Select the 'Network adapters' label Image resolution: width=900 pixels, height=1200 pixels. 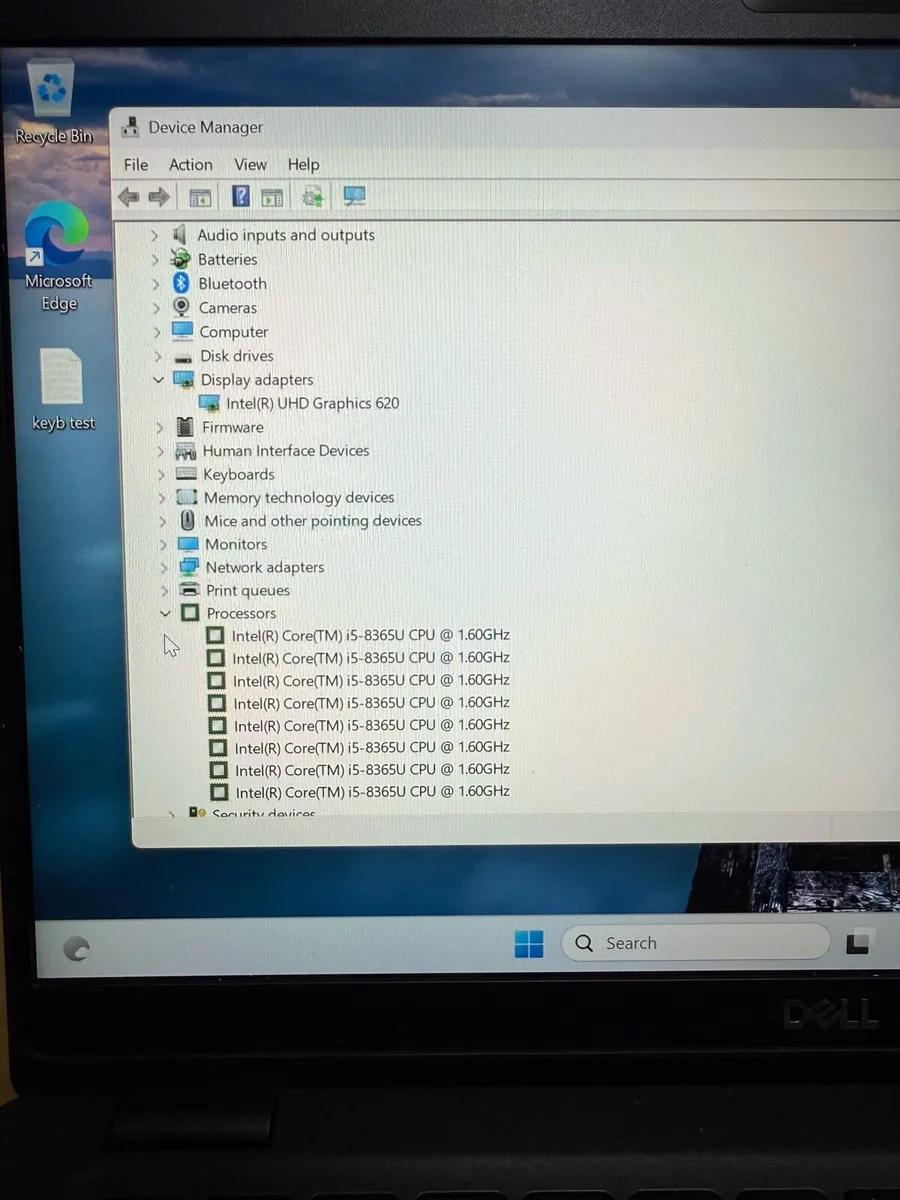coord(265,567)
